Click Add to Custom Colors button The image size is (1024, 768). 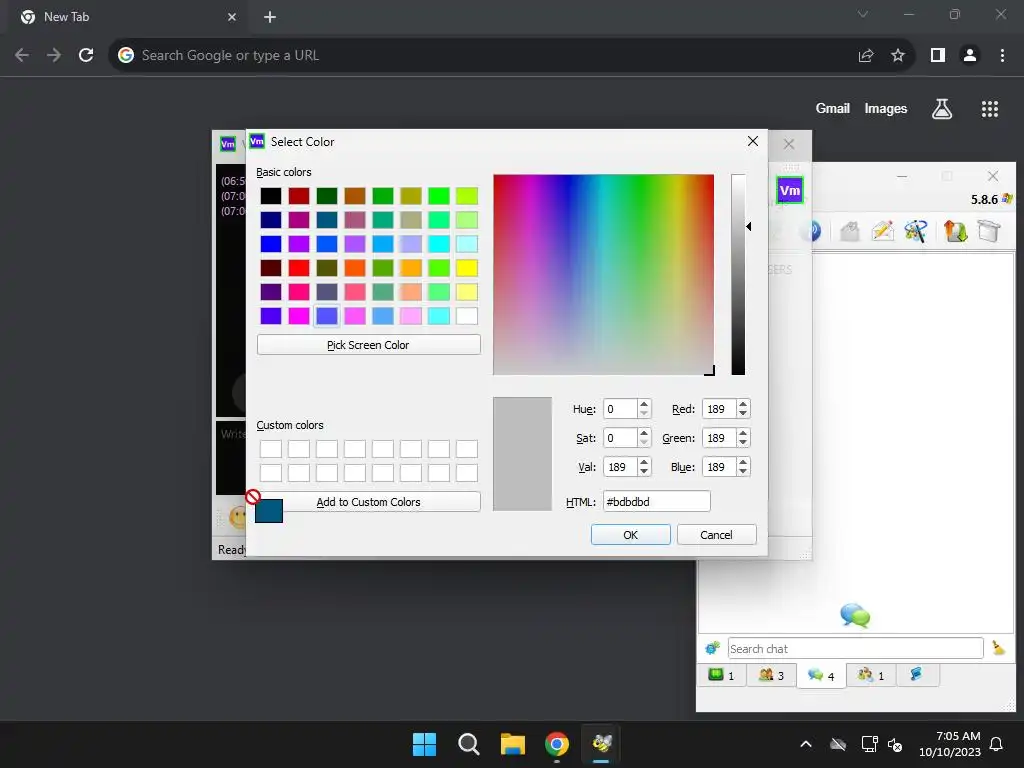click(x=368, y=502)
